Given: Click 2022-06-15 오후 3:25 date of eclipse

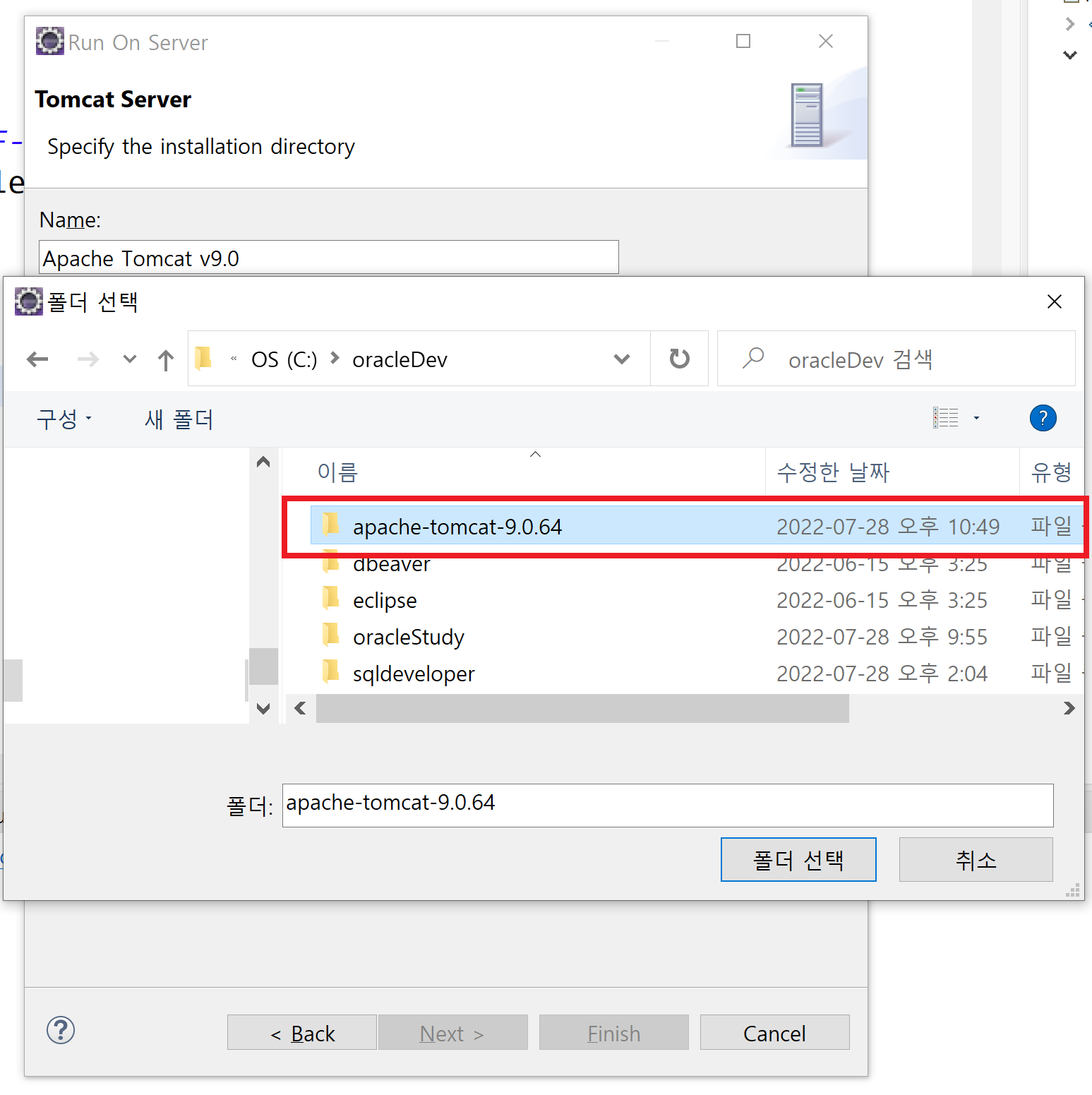Looking at the screenshot, I should point(882,600).
